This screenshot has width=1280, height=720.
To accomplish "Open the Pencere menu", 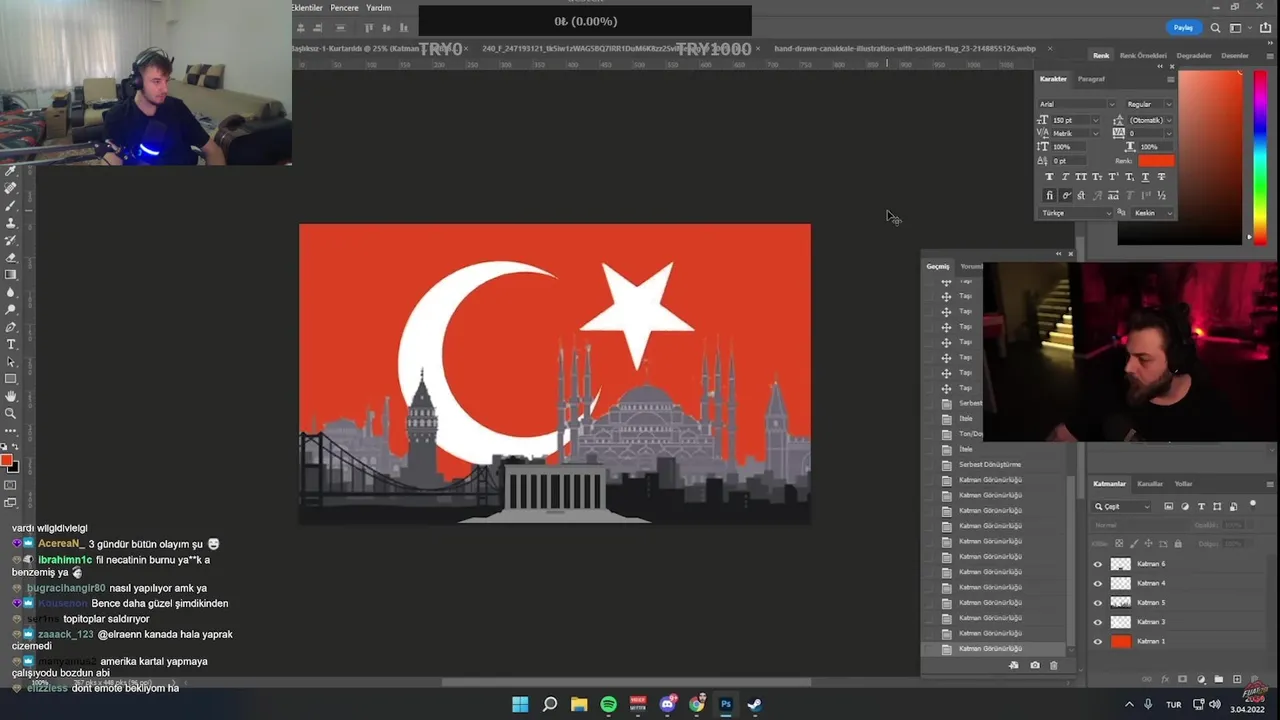I will [344, 8].
